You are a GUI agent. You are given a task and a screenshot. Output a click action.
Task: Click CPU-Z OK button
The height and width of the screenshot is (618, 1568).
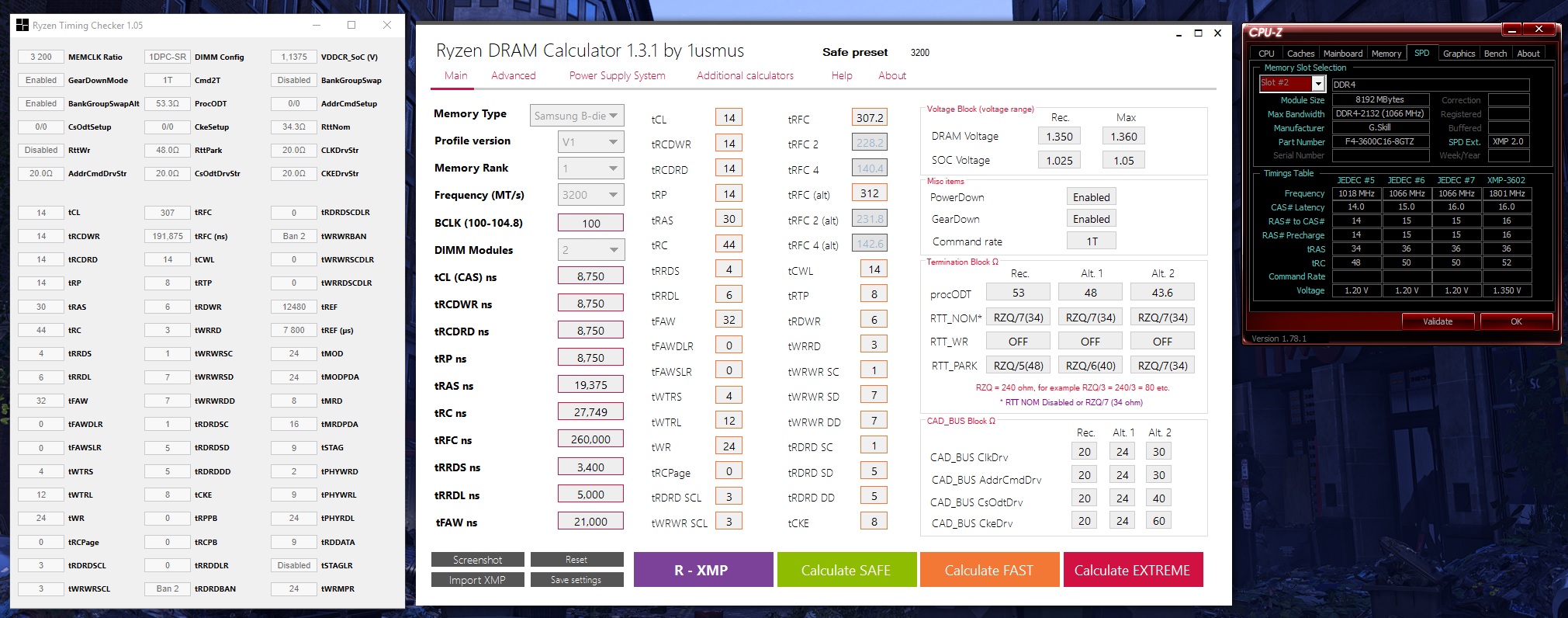(x=1516, y=321)
